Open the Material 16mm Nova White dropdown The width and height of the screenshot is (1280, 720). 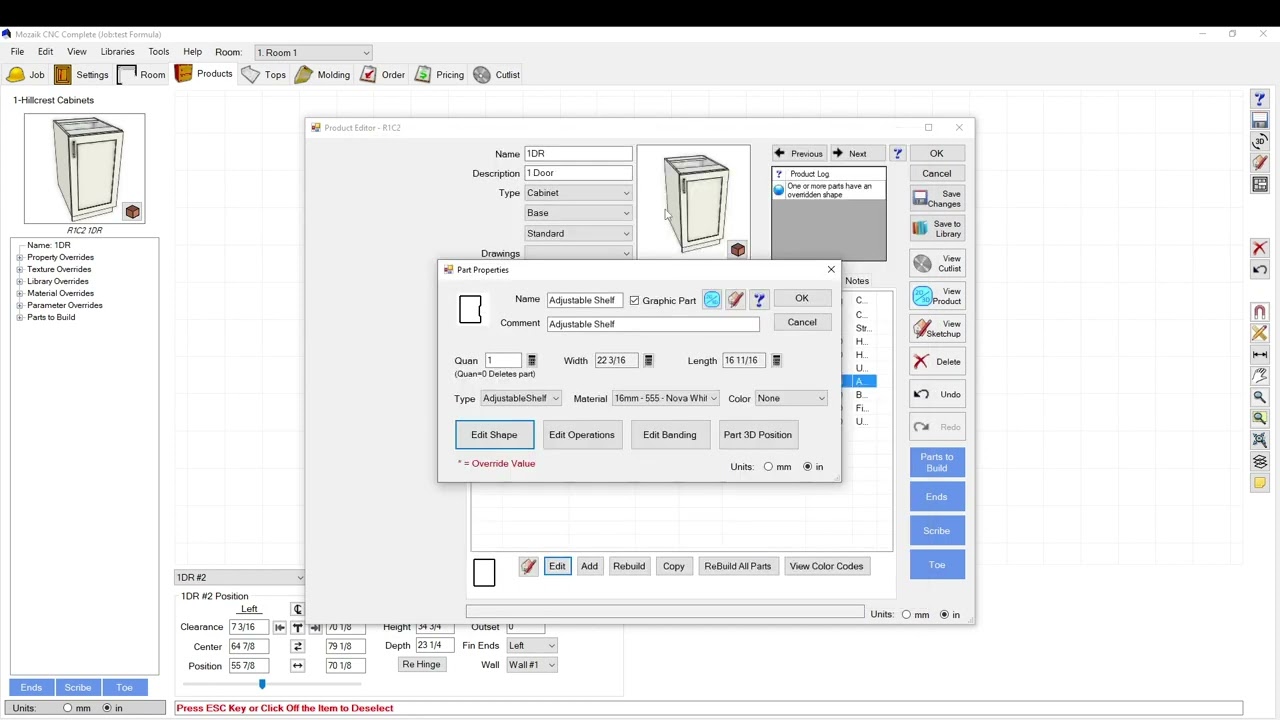pyautogui.click(x=665, y=399)
